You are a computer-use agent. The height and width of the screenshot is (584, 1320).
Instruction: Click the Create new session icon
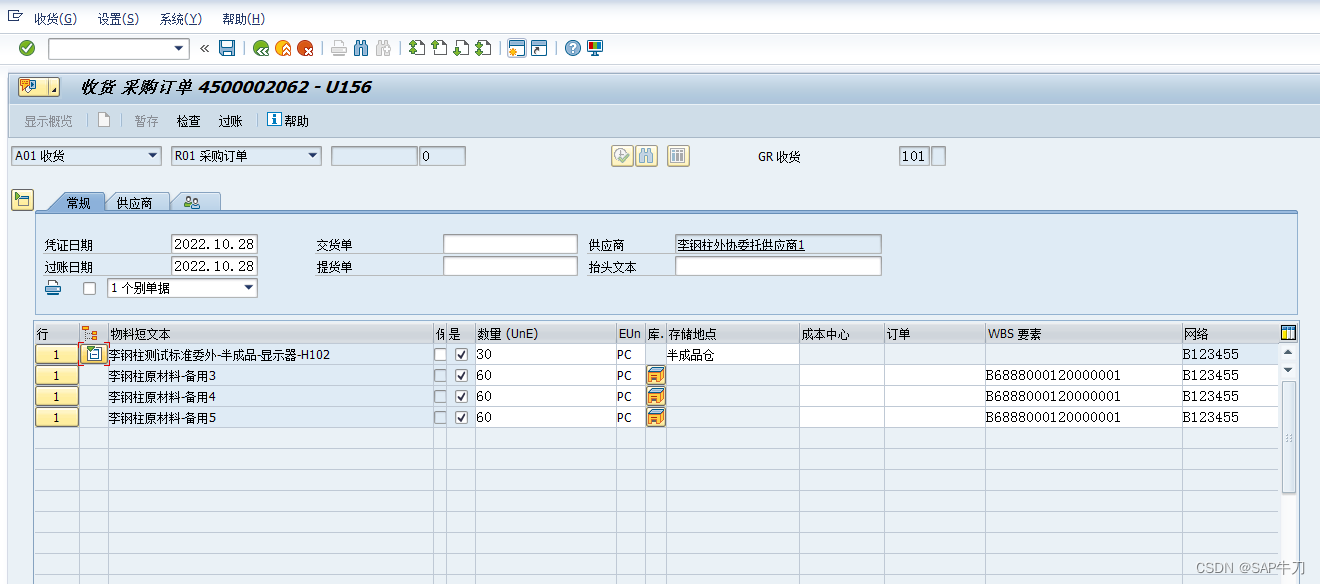(517, 48)
